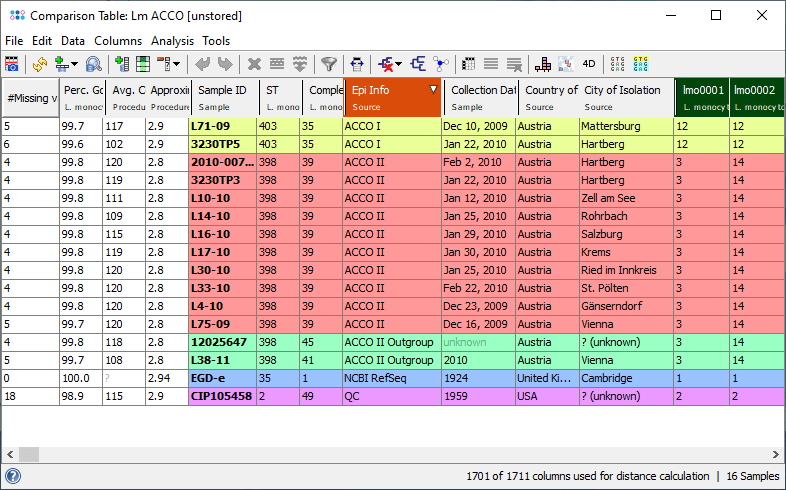Click the geographic map scatter icon
This screenshot has width=786, height=490.
point(566,64)
